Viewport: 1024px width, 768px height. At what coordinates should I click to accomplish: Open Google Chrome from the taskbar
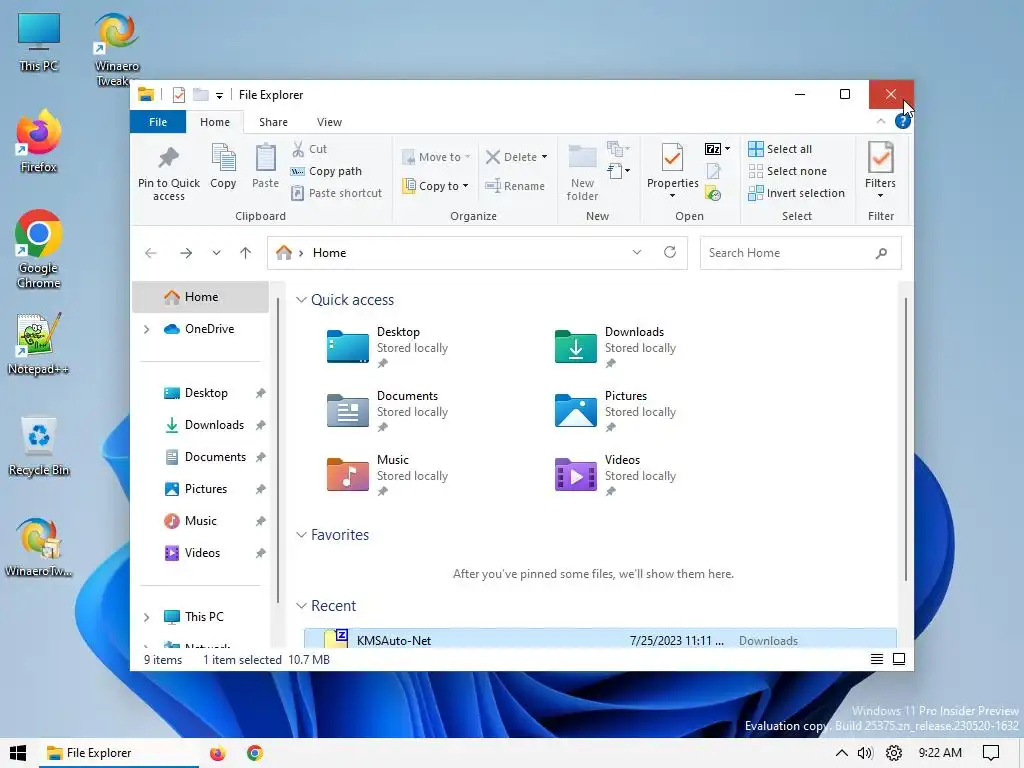tap(255, 753)
